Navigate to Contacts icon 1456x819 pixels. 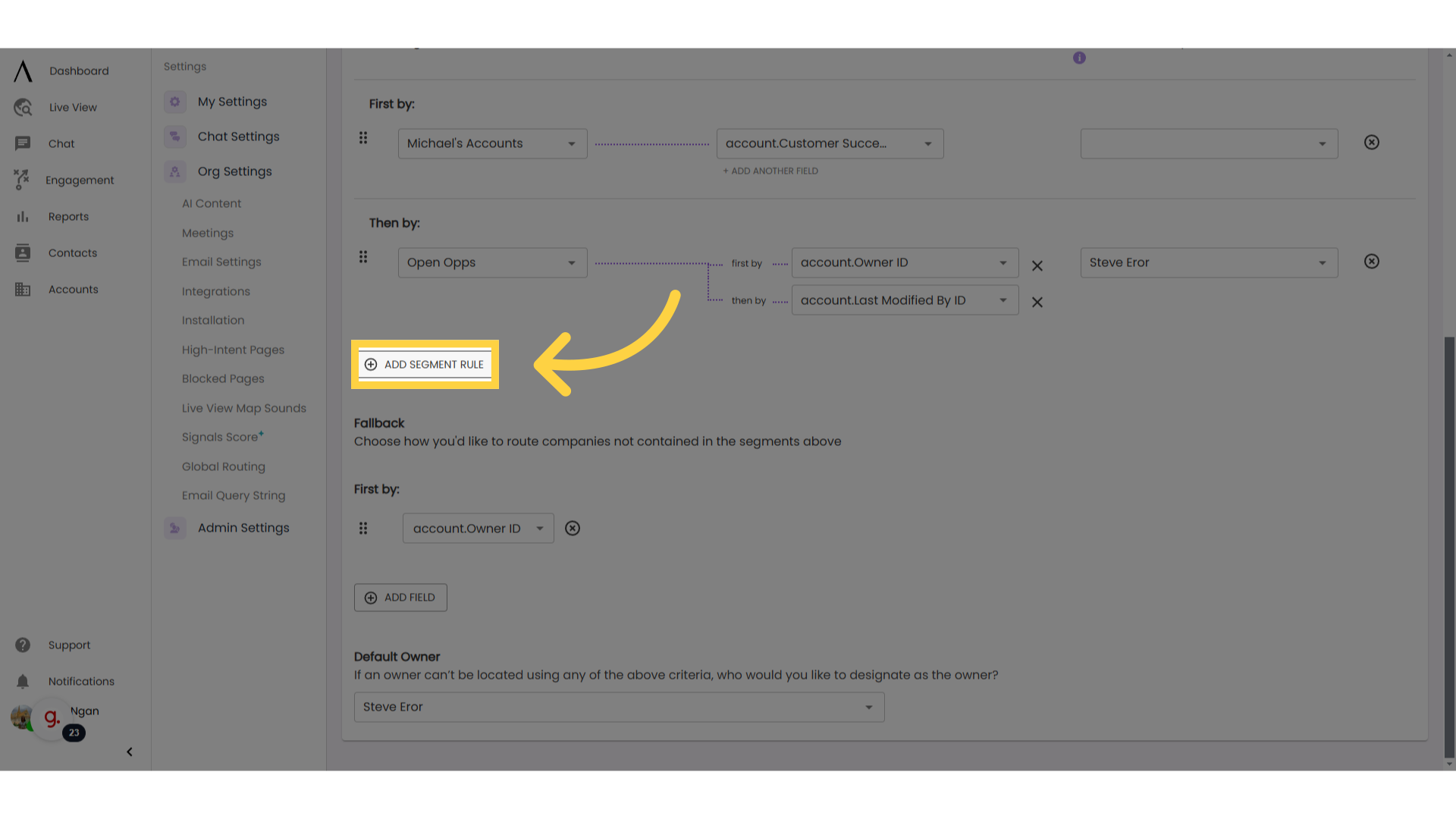22,252
